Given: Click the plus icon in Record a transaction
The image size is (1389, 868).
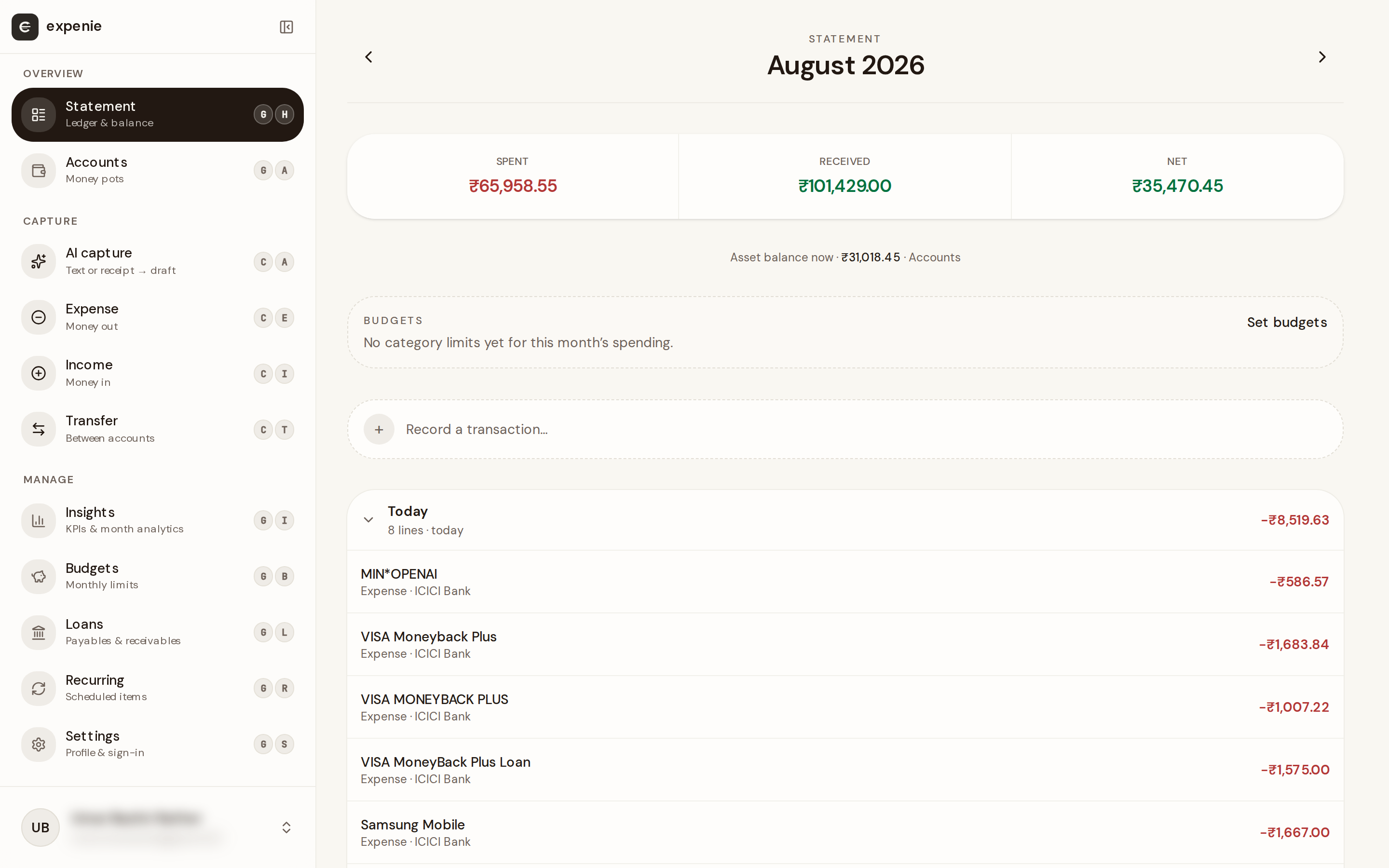Looking at the screenshot, I should (379, 429).
